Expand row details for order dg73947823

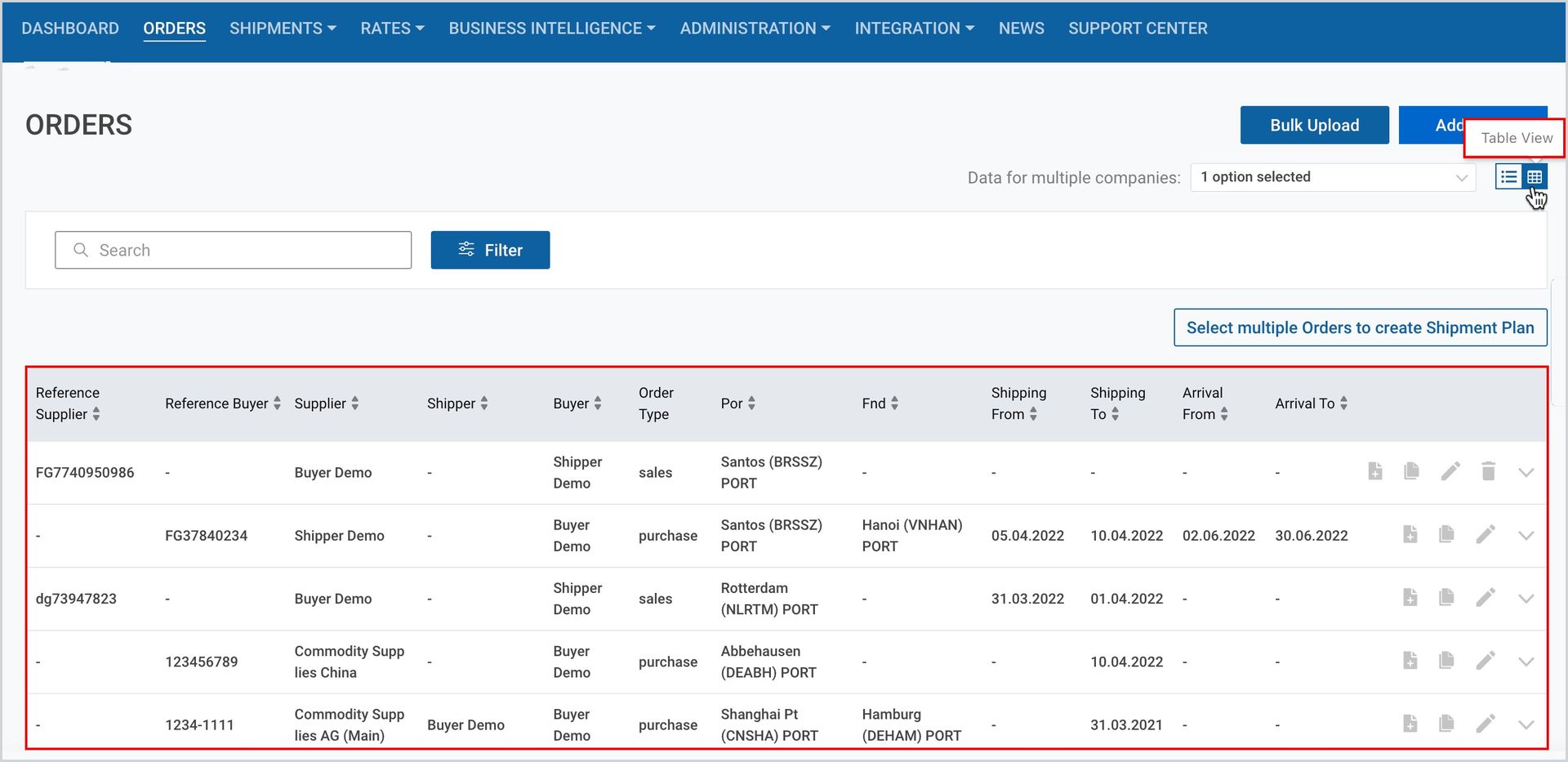[x=1526, y=599]
